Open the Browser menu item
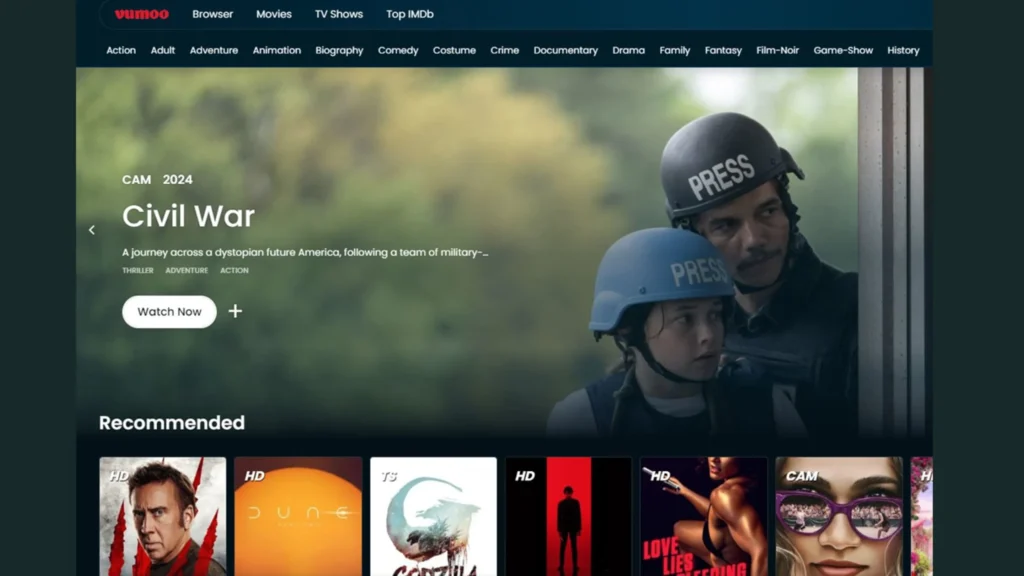Screen dimensions: 1024x576 [212, 14]
